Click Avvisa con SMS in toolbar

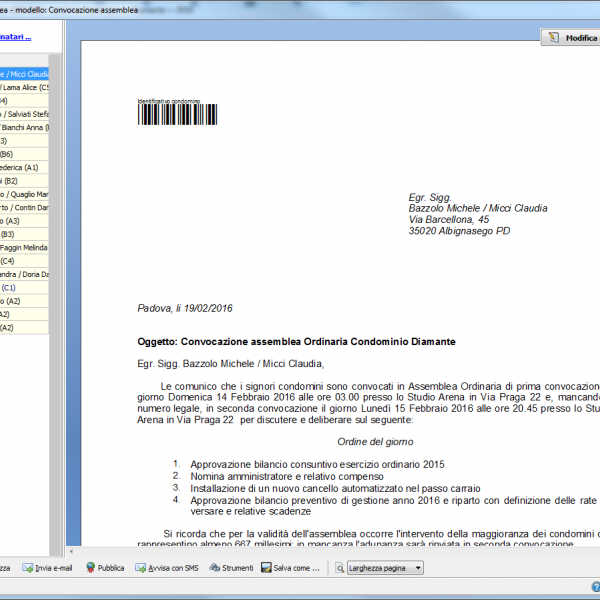(x=167, y=568)
